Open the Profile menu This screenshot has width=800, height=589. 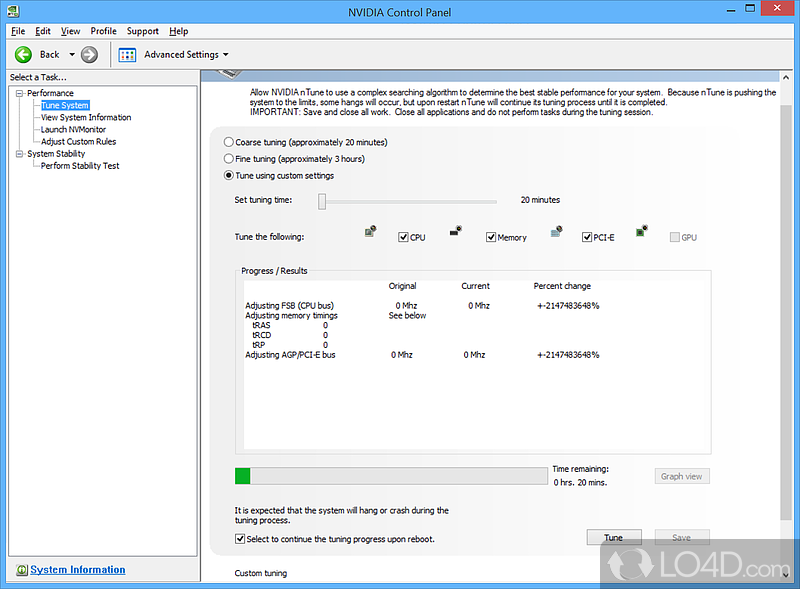click(x=103, y=31)
